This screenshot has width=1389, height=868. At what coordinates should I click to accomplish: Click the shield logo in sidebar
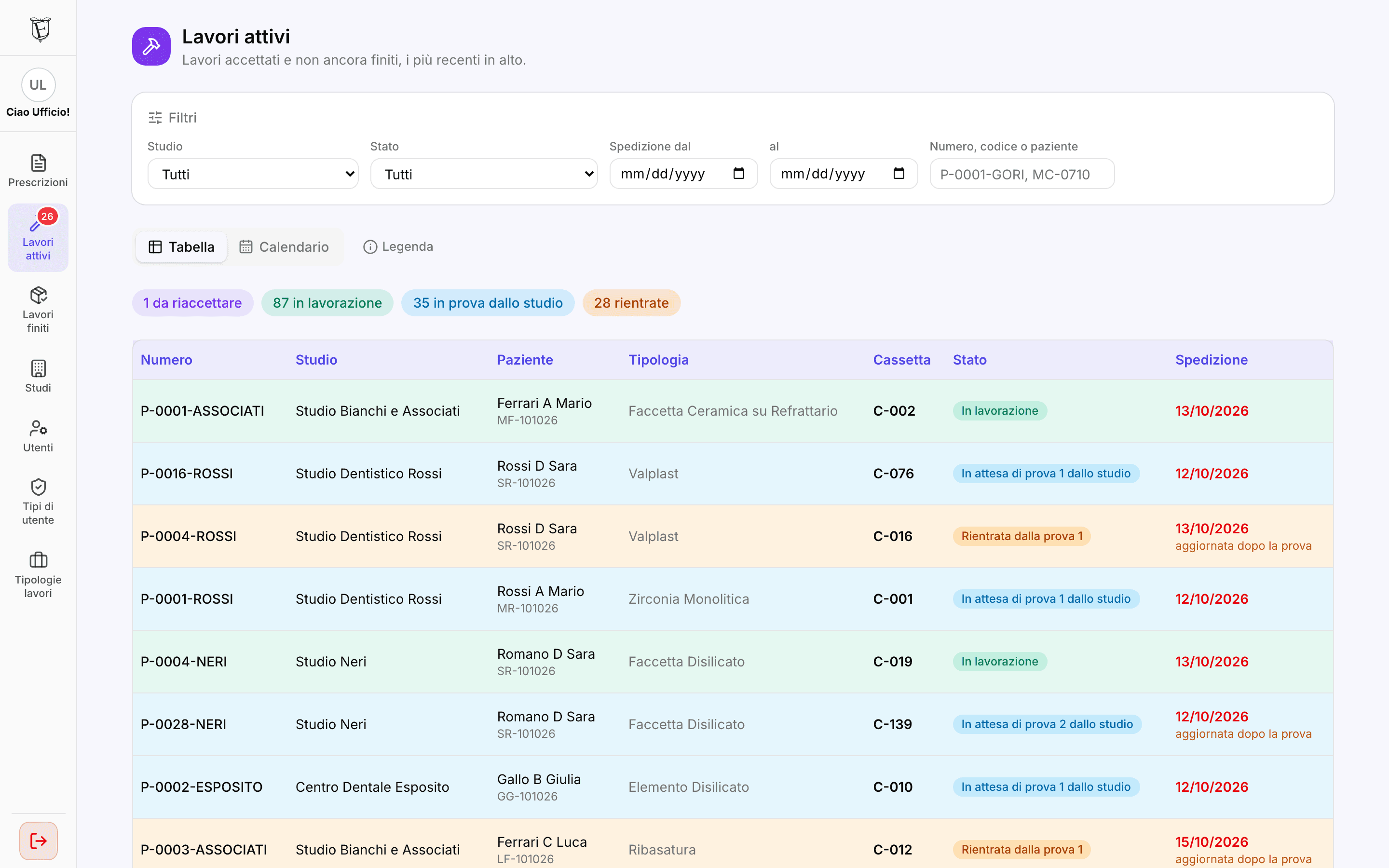pos(40,29)
